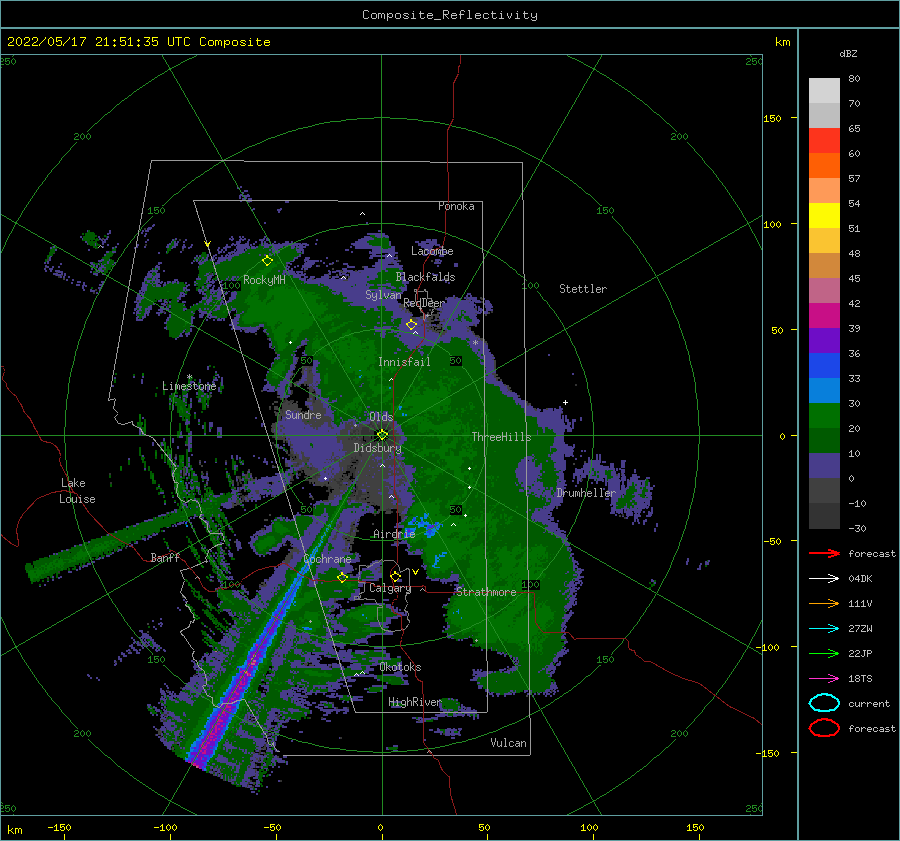Click the ThreeHills town label
The height and width of the screenshot is (841, 900).
(501, 437)
